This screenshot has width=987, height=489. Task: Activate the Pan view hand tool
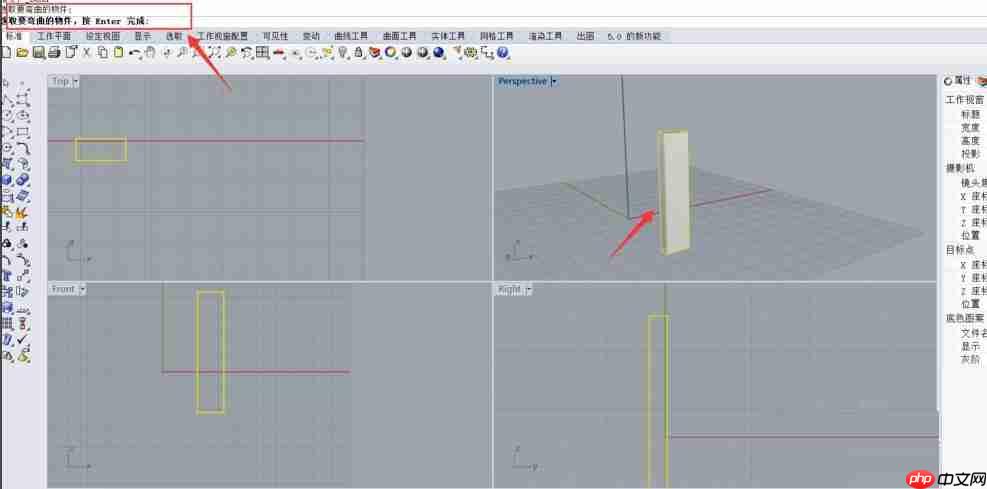coord(150,52)
